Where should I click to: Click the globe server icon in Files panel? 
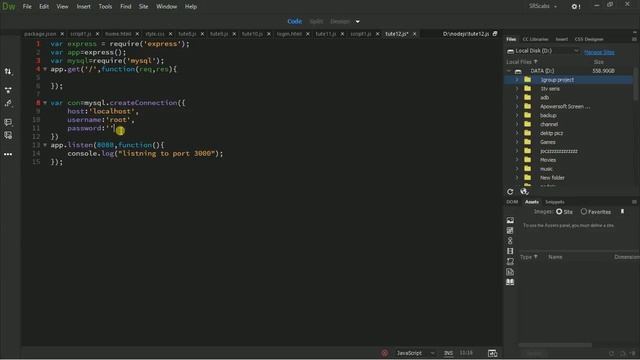524,191
